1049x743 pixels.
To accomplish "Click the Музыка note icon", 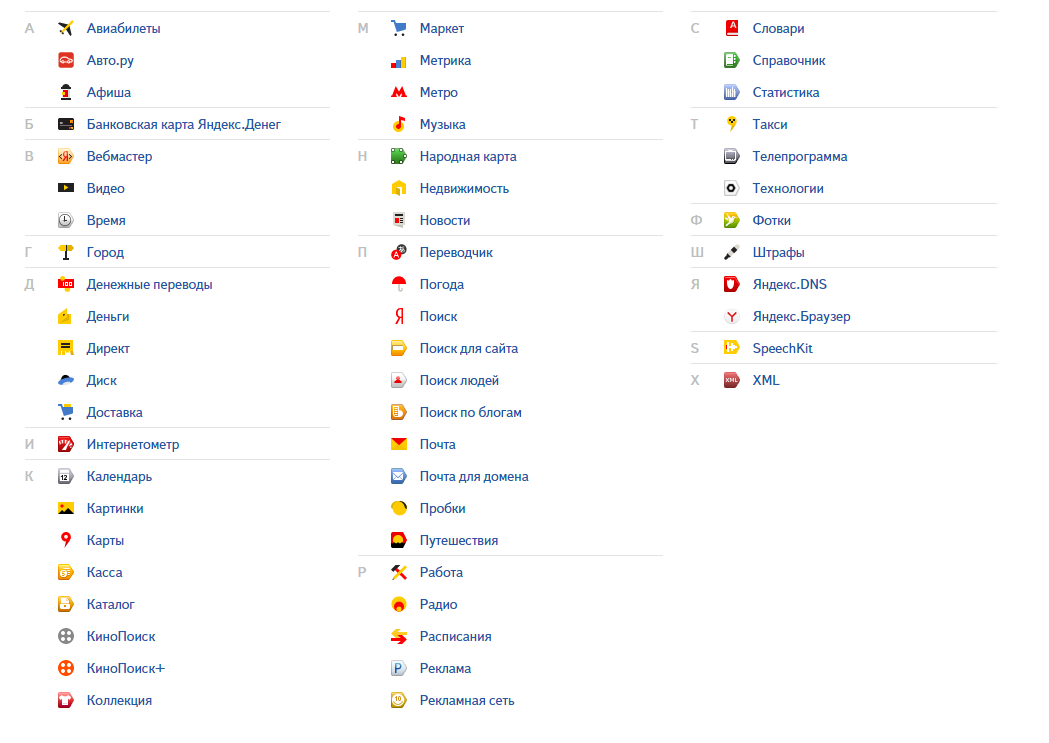I will [x=399, y=124].
